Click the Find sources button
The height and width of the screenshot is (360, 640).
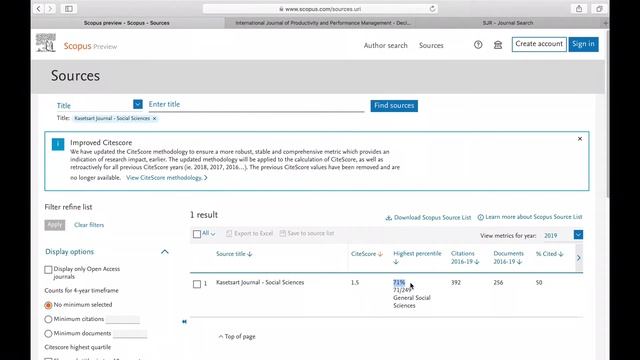pos(394,106)
